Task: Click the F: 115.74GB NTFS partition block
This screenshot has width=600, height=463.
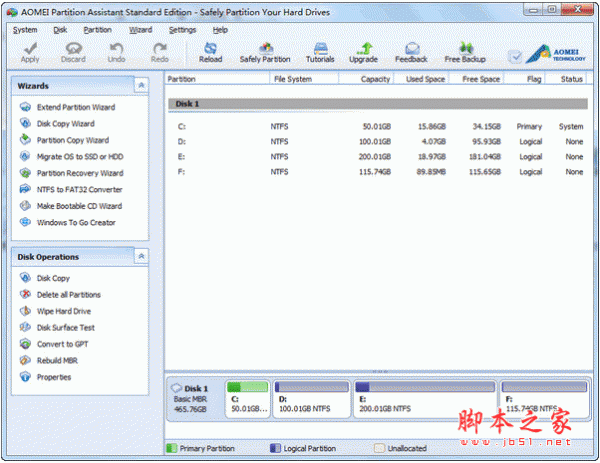Action: pyautogui.click(x=544, y=399)
